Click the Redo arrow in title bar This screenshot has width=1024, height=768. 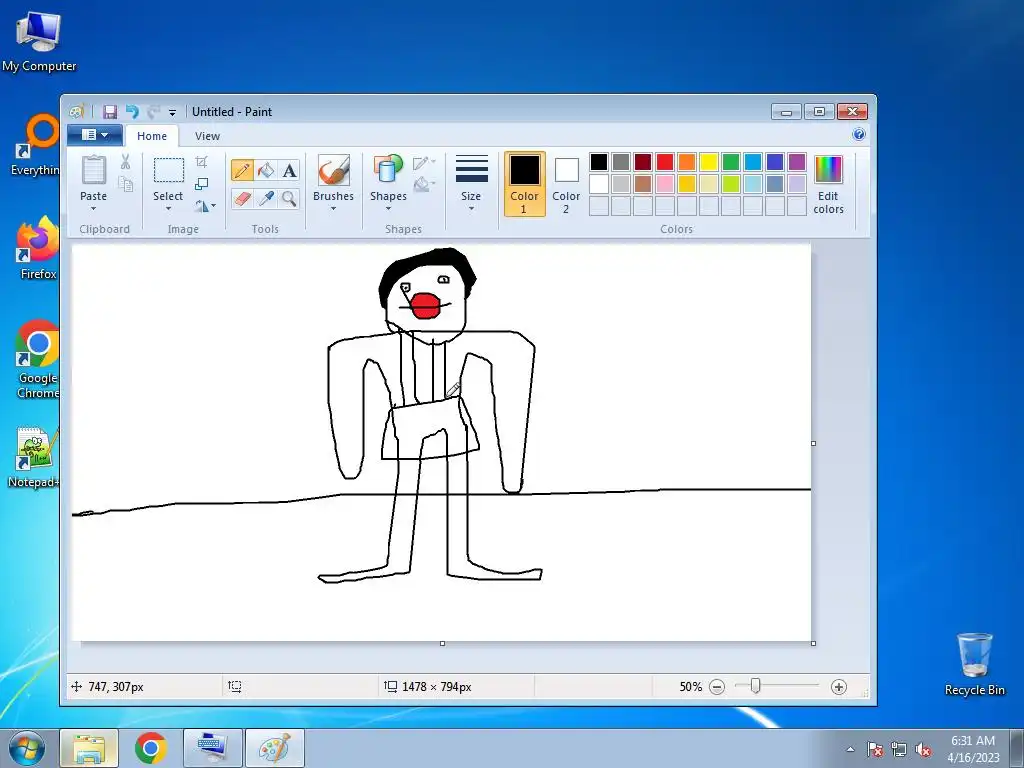[x=153, y=112]
